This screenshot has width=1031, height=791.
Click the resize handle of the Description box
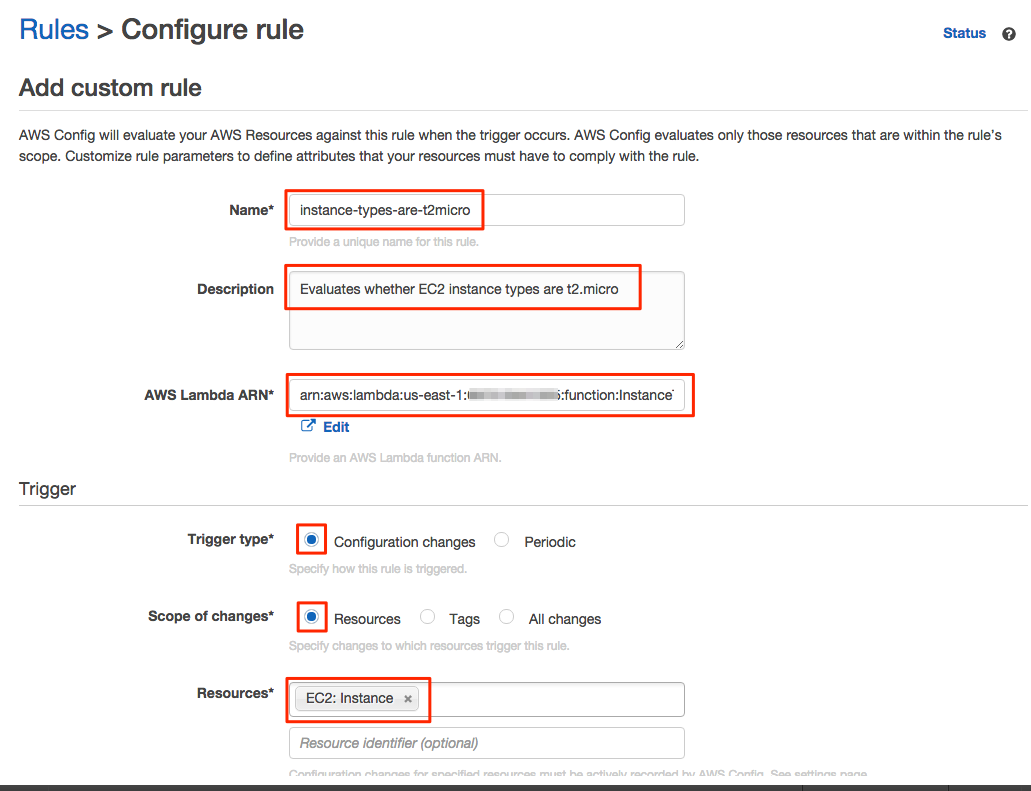(x=679, y=343)
